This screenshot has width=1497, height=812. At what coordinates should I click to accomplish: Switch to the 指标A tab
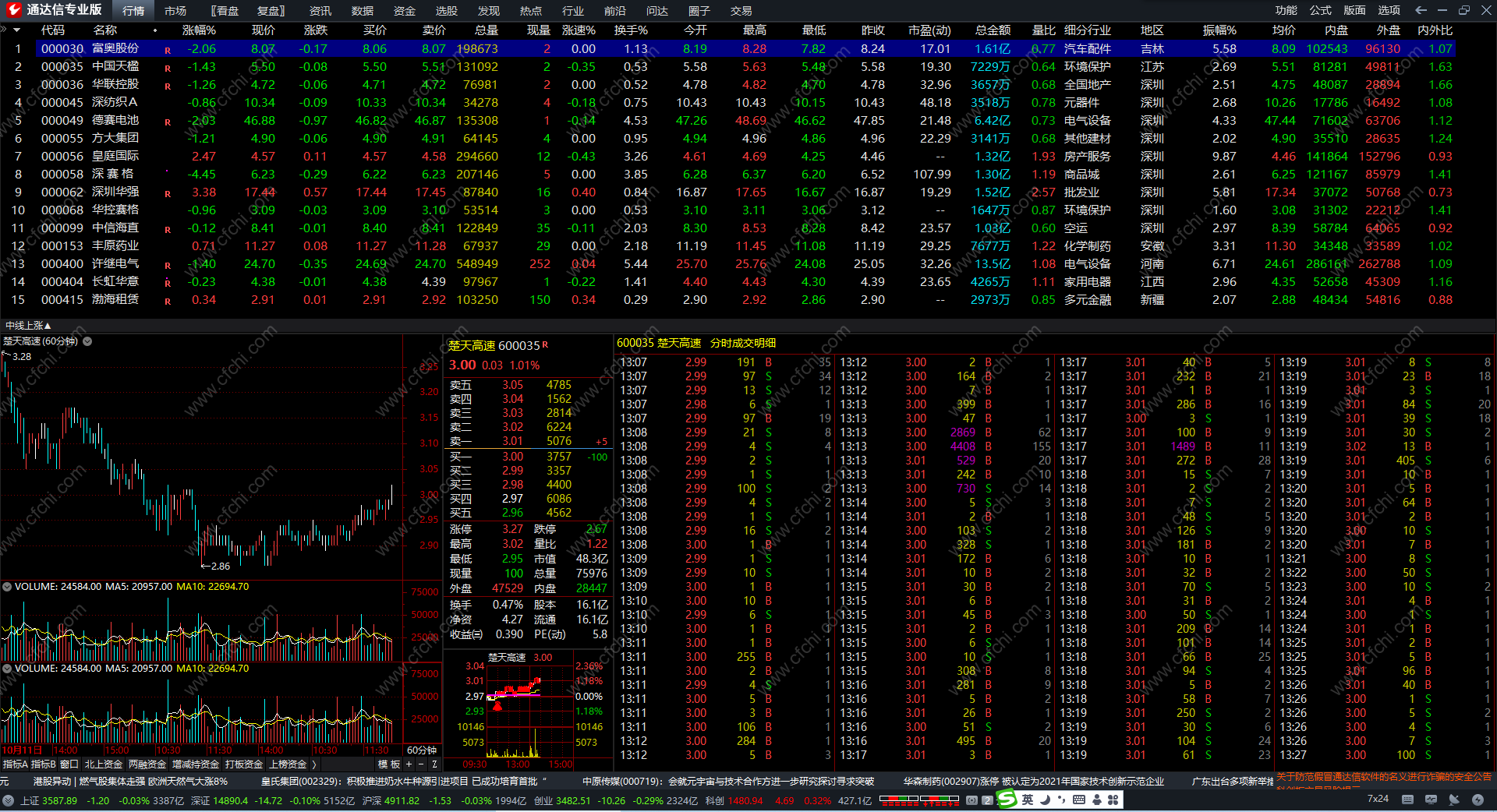click(x=16, y=764)
